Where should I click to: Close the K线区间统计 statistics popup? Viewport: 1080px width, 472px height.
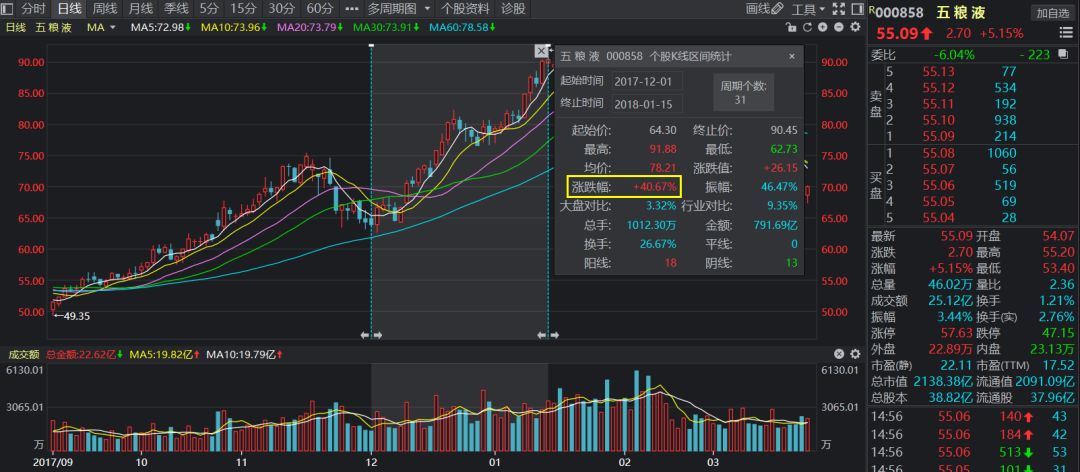pyautogui.click(x=791, y=57)
